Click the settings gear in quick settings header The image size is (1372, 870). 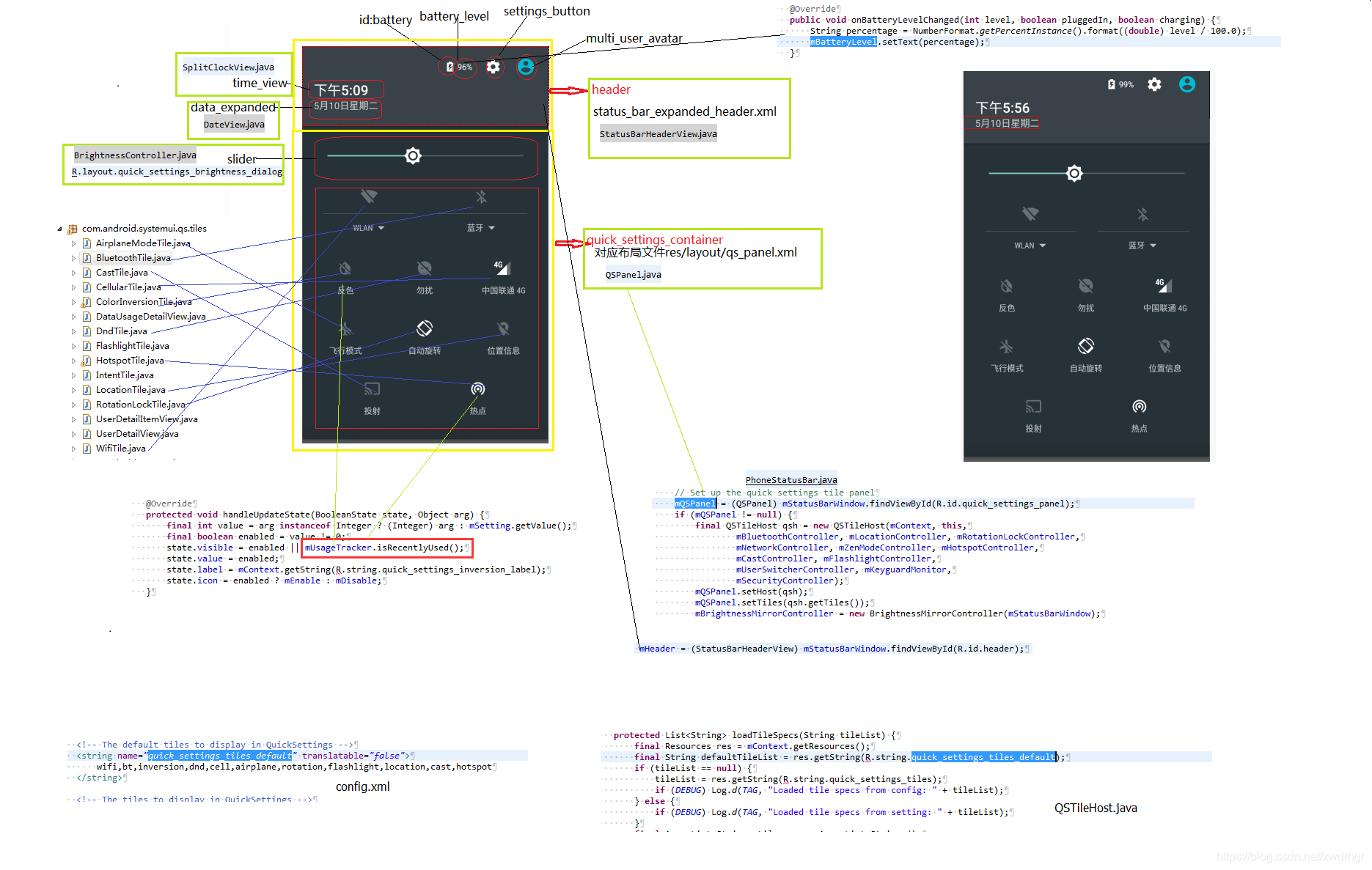click(493, 67)
